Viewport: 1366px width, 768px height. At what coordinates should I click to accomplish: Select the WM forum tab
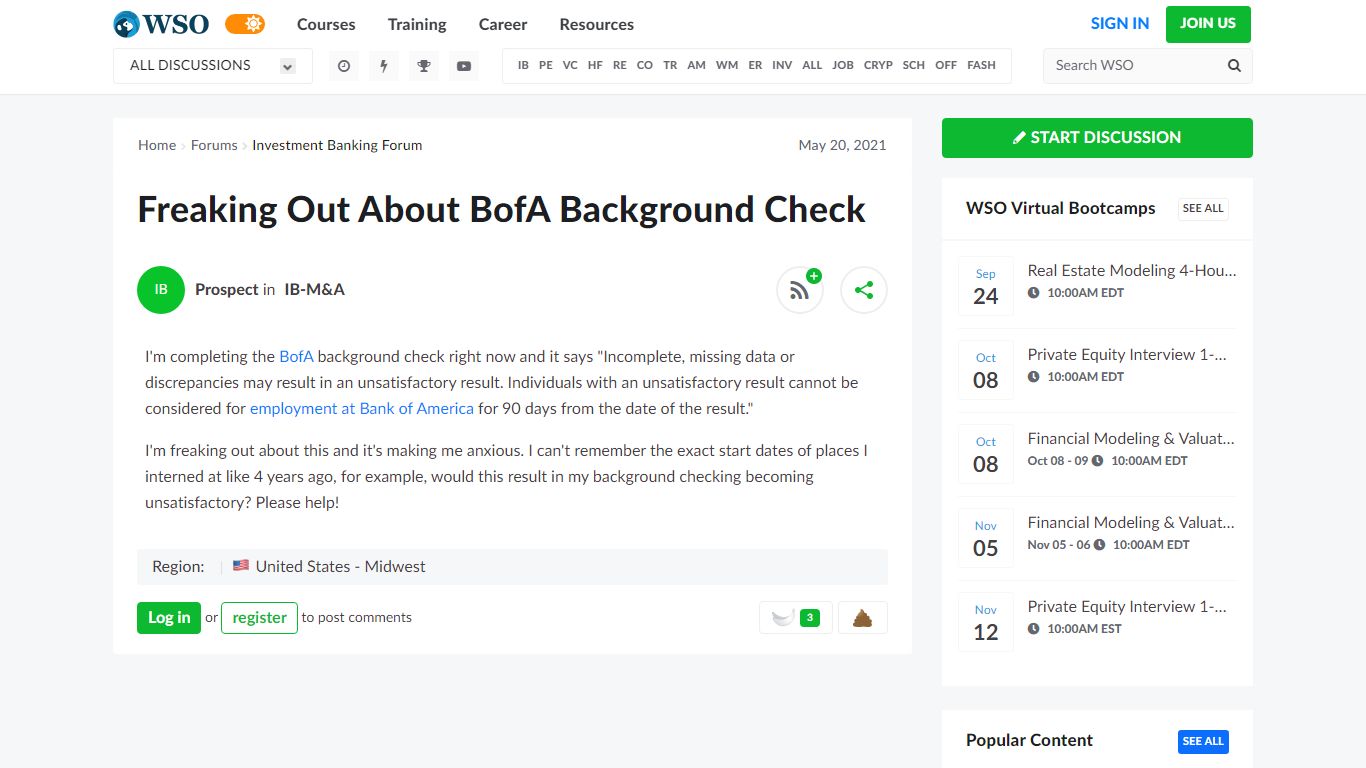(727, 65)
